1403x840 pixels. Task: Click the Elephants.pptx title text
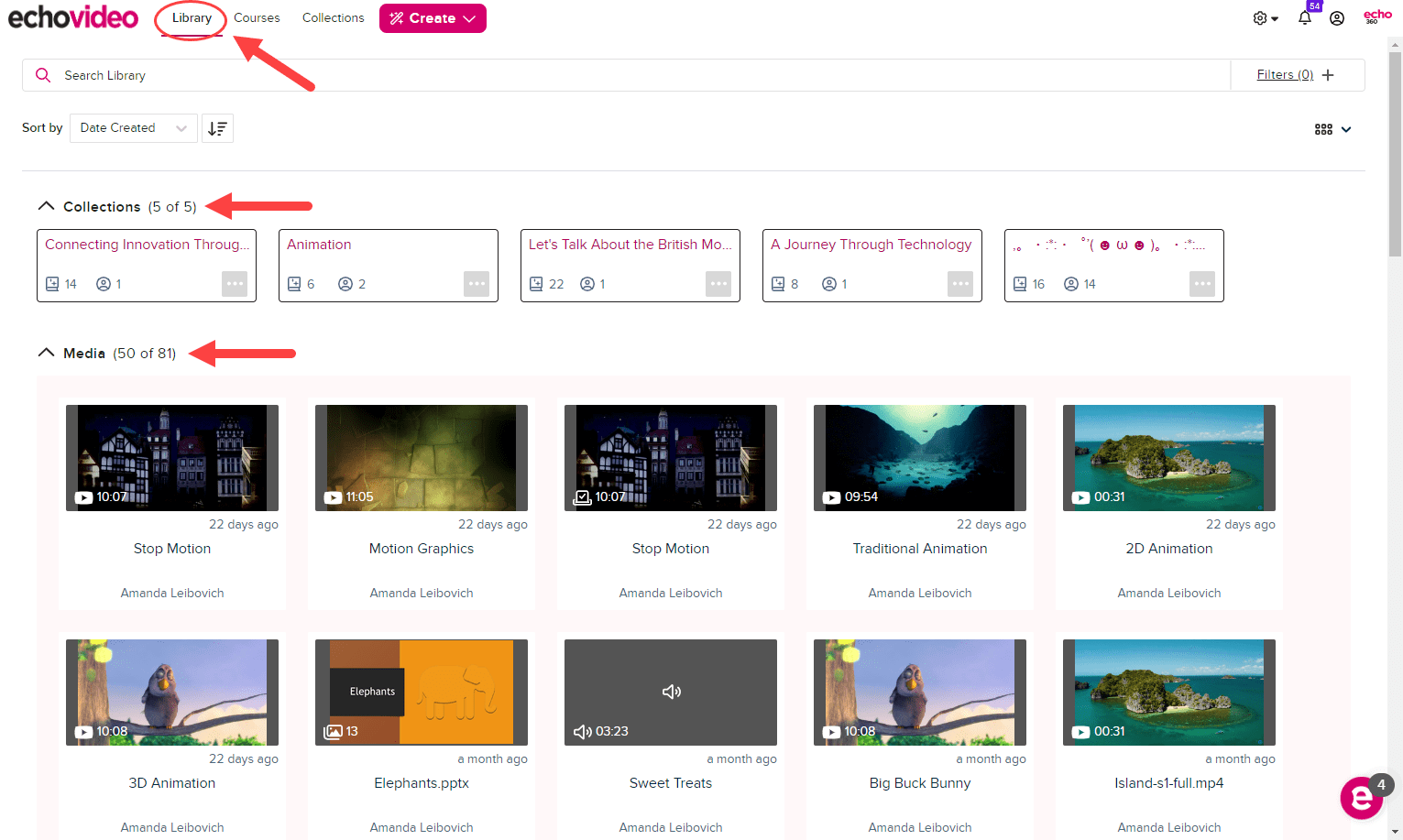(422, 783)
